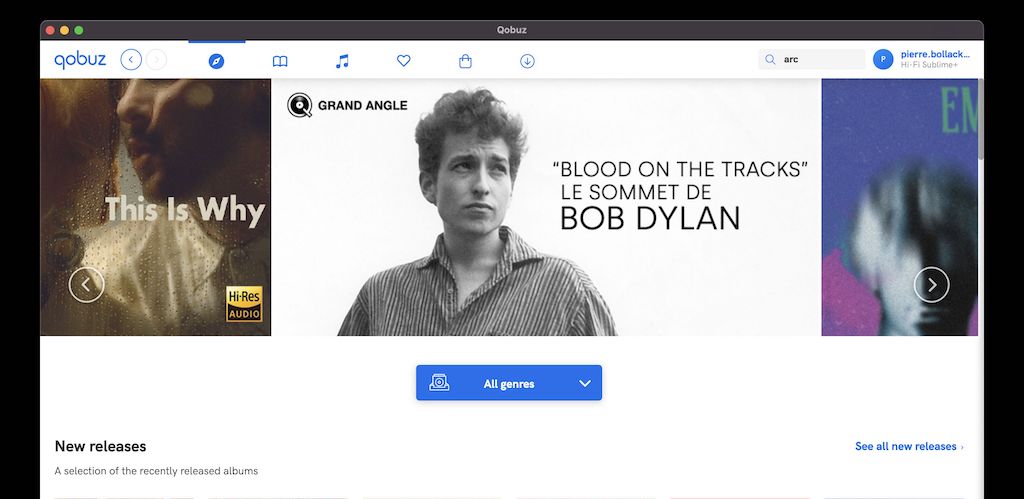Expand the All genres dropdown

[x=508, y=383]
